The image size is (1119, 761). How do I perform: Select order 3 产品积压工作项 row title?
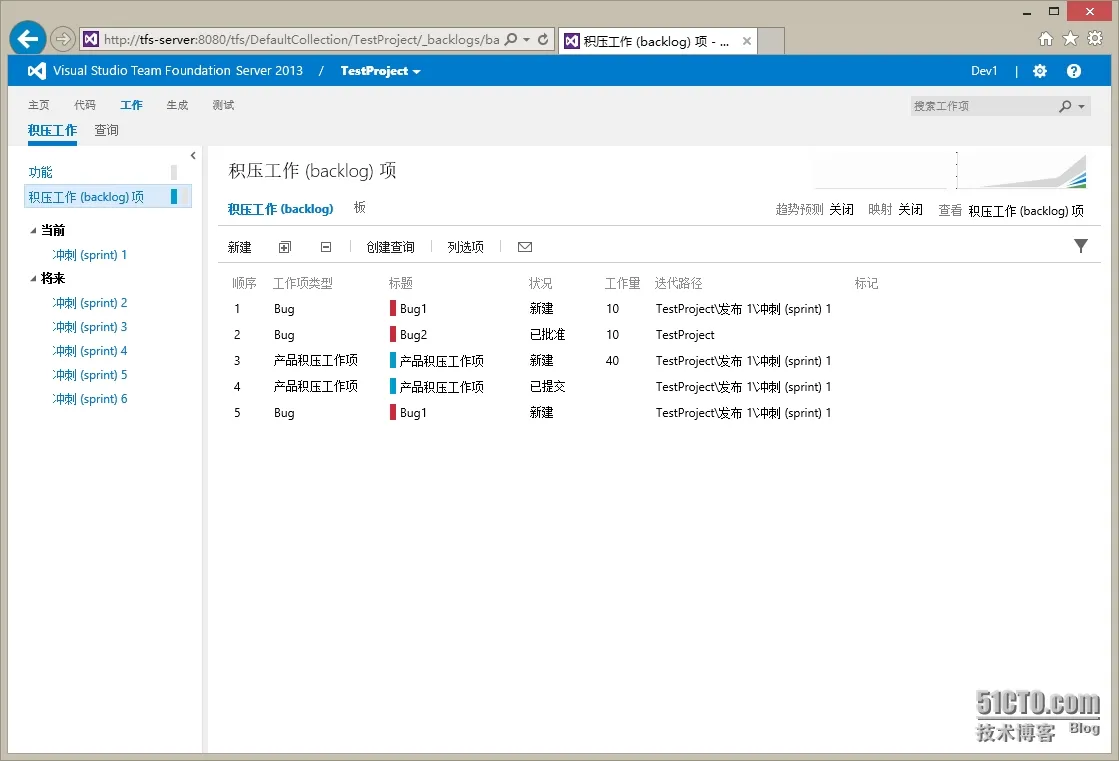(x=442, y=361)
